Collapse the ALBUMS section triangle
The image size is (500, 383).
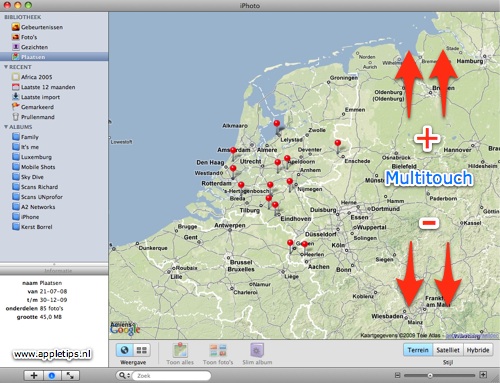6,127
